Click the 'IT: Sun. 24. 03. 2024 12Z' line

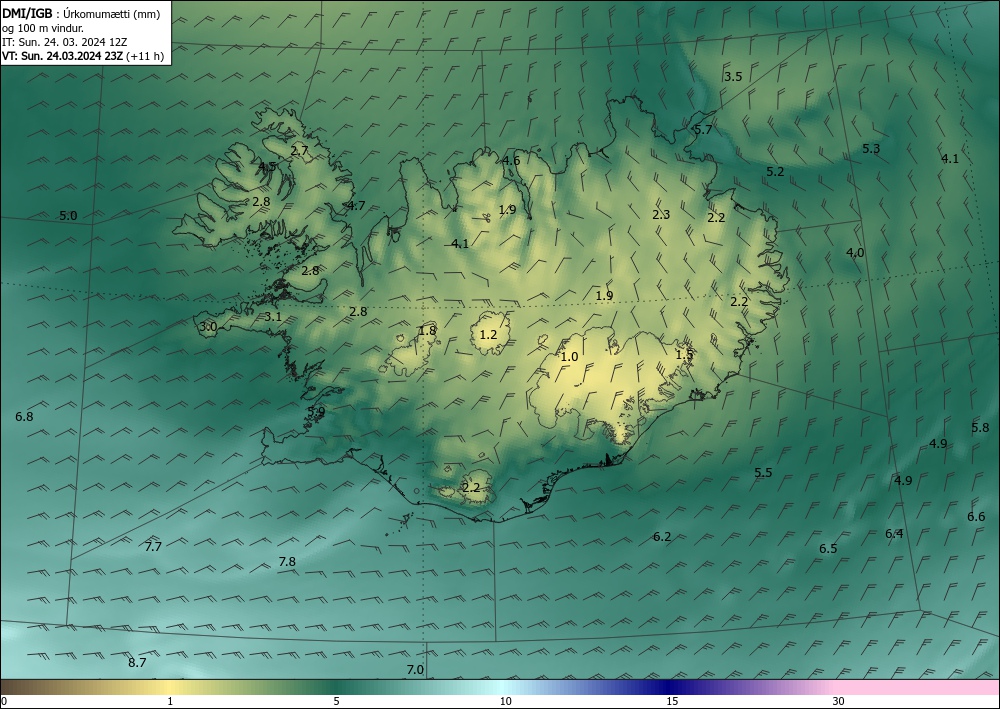[64, 42]
